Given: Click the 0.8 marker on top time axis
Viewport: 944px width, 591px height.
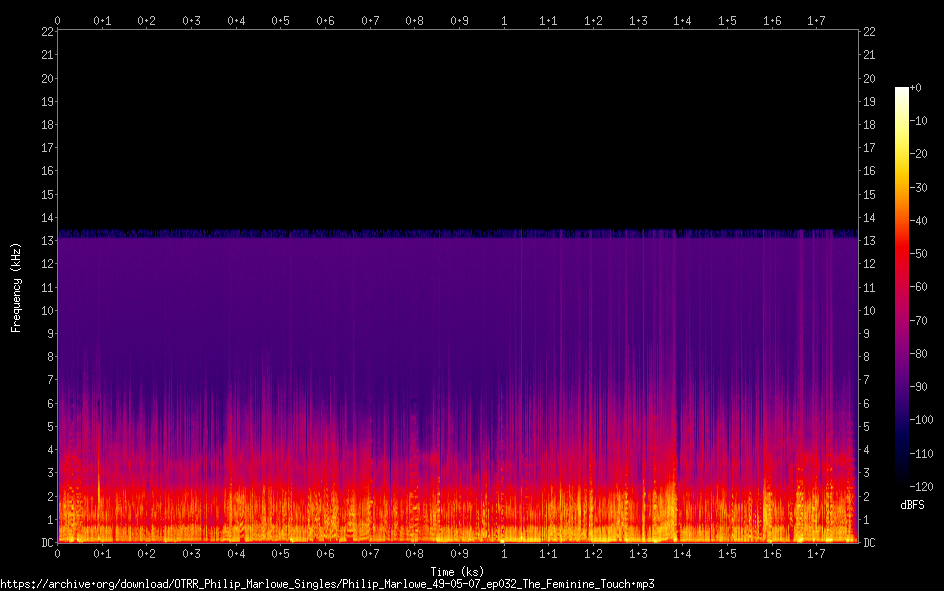Looking at the screenshot, I should point(415,20).
